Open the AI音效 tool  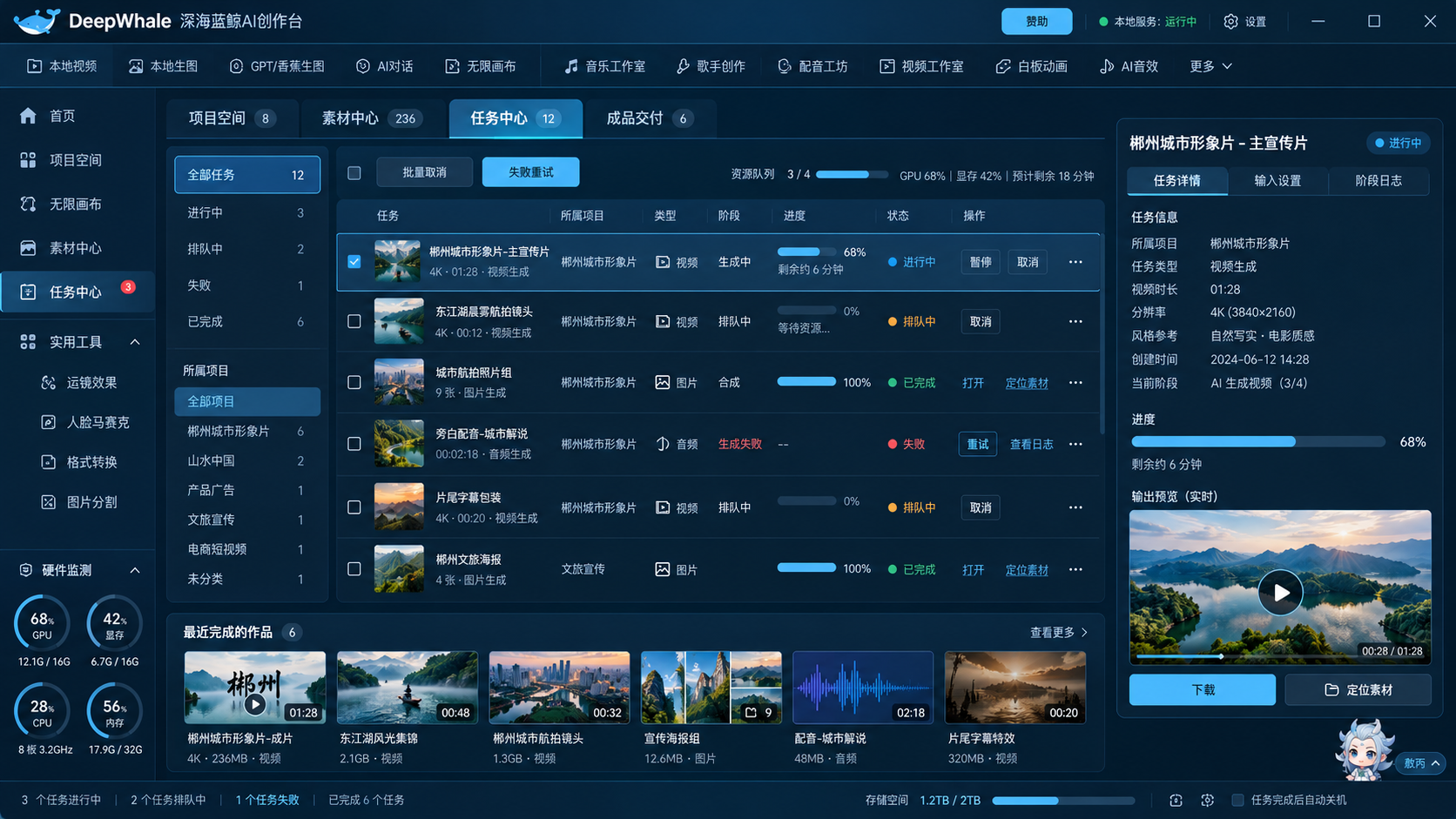pos(1129,66)
